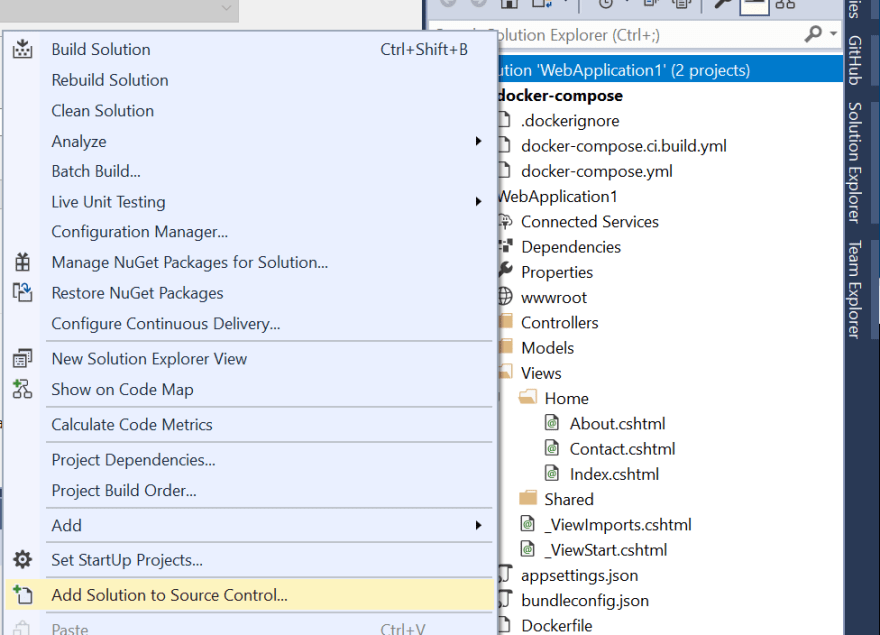The height and width of the screenshot is (635, 880).
Task: Click the Properties wrench icon
Action: click(506, 270)
